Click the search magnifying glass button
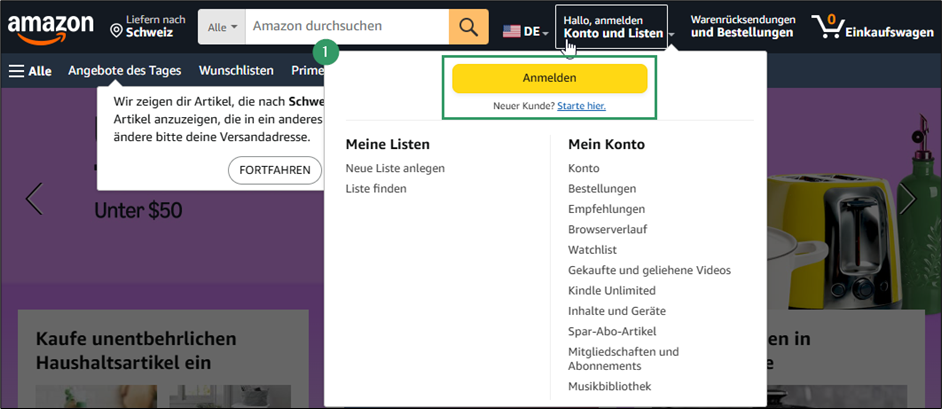This screenshot has height=409, width=942. click(469, 27)
